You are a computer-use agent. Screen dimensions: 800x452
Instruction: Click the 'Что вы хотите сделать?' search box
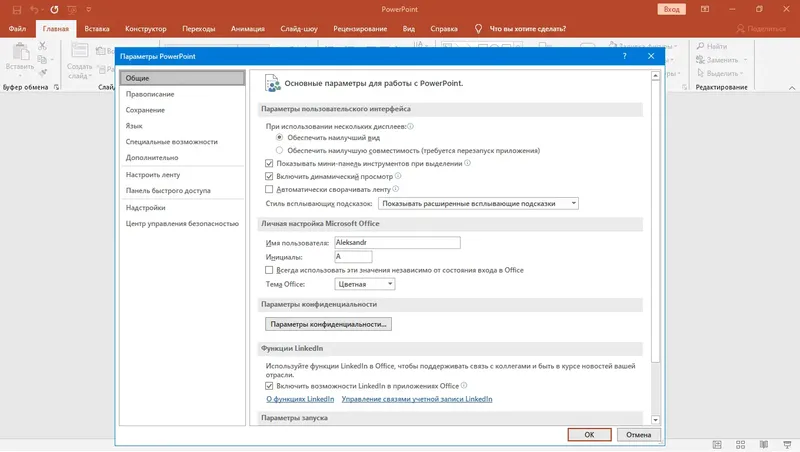pyautogui.click(x=528, y=29)
